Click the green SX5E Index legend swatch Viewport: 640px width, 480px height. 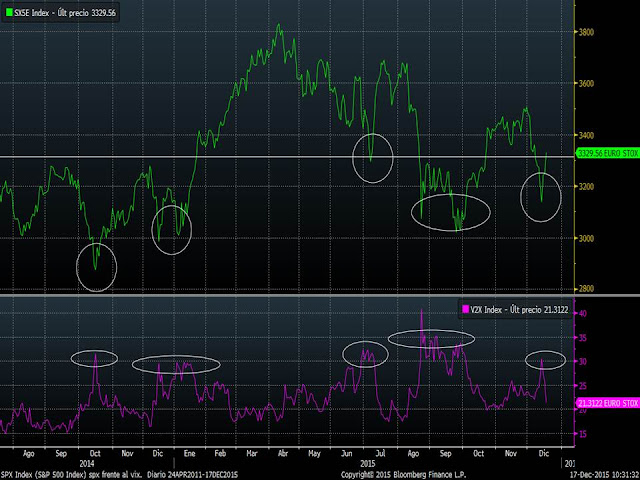[9, 13]
